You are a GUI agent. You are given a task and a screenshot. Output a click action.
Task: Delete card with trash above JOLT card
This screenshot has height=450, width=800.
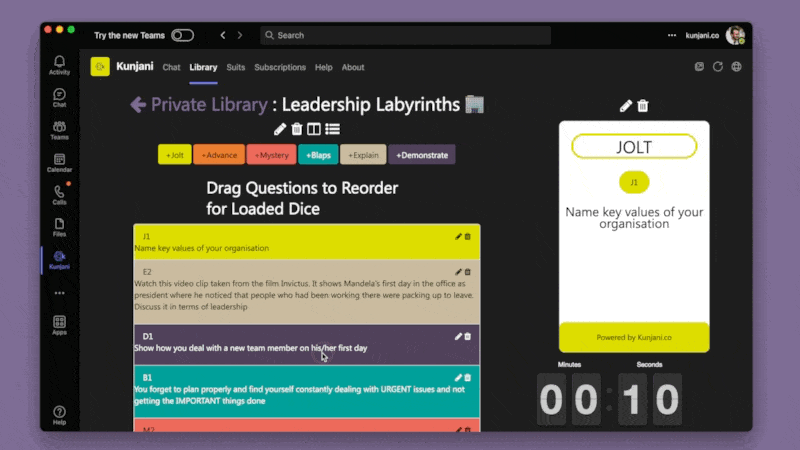tap(643, 106)
